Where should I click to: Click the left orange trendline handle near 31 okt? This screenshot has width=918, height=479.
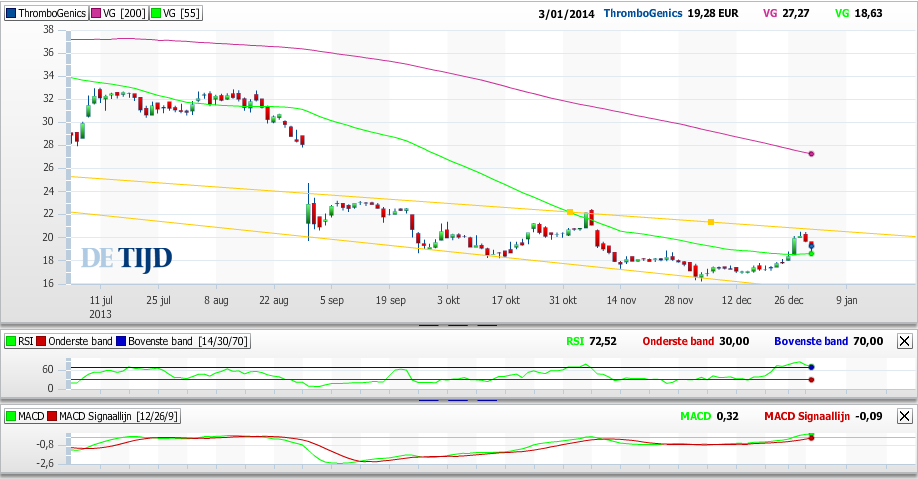pos(570,212)
